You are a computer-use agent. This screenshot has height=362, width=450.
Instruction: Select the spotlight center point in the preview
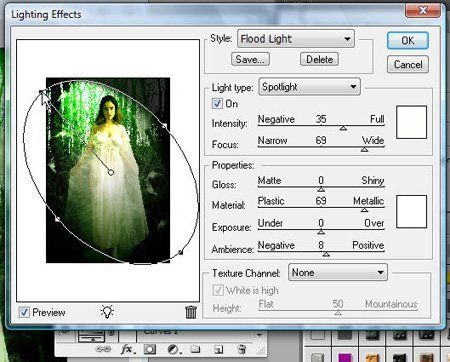[x=111, y=172]
